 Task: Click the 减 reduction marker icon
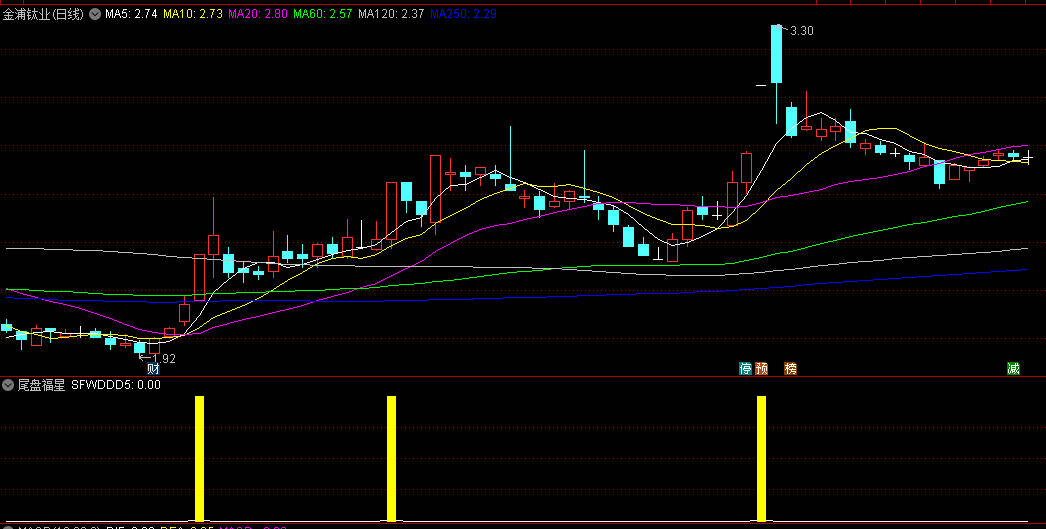click(x=1013, y=369)
